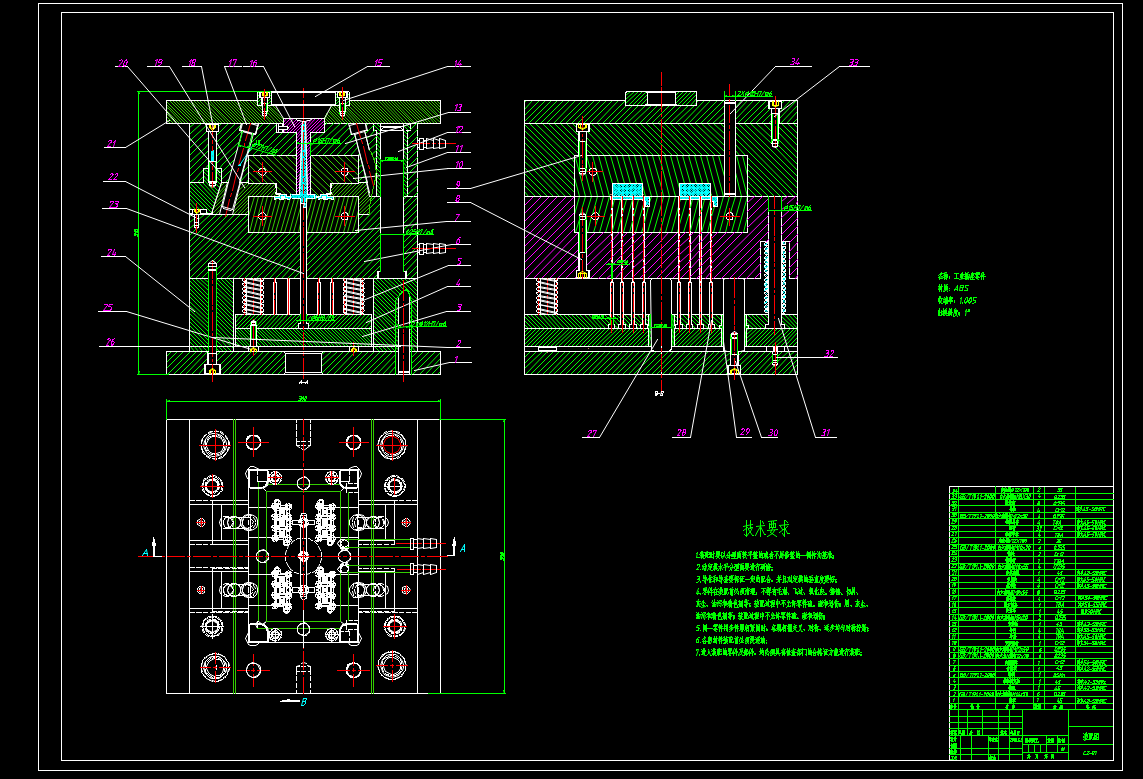Pick part balloon number 17
The image size is (1143, 779).
[x=233, y=63]
